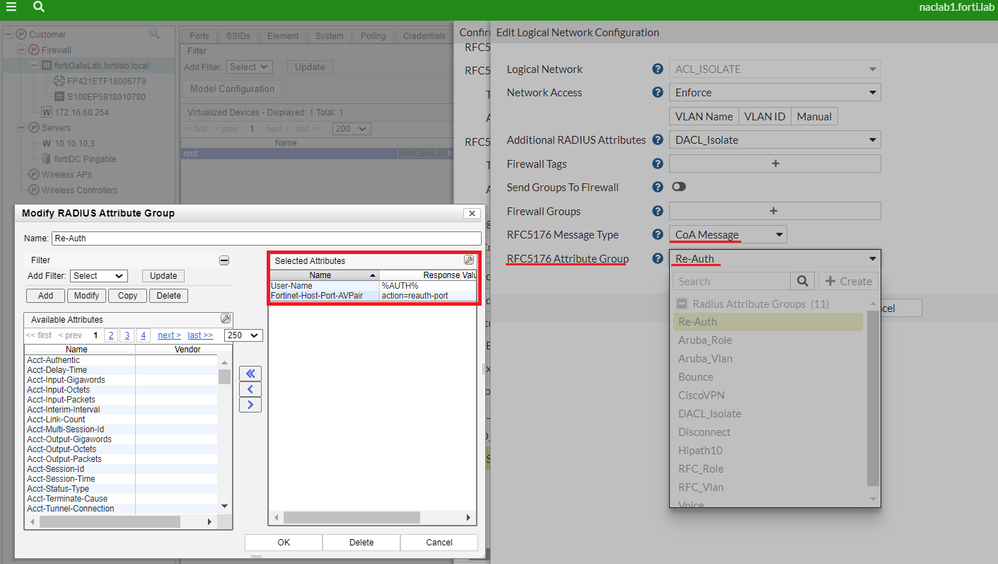Click the search icon in attribute group dropdown
The height and width of the screenshot is (564, 998).
point(802,282)
